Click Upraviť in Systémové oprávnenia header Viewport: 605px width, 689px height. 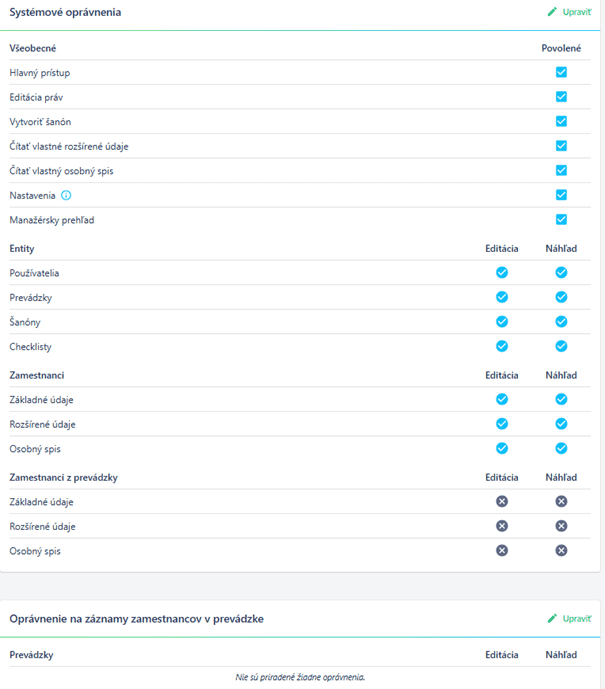point(569,12)
